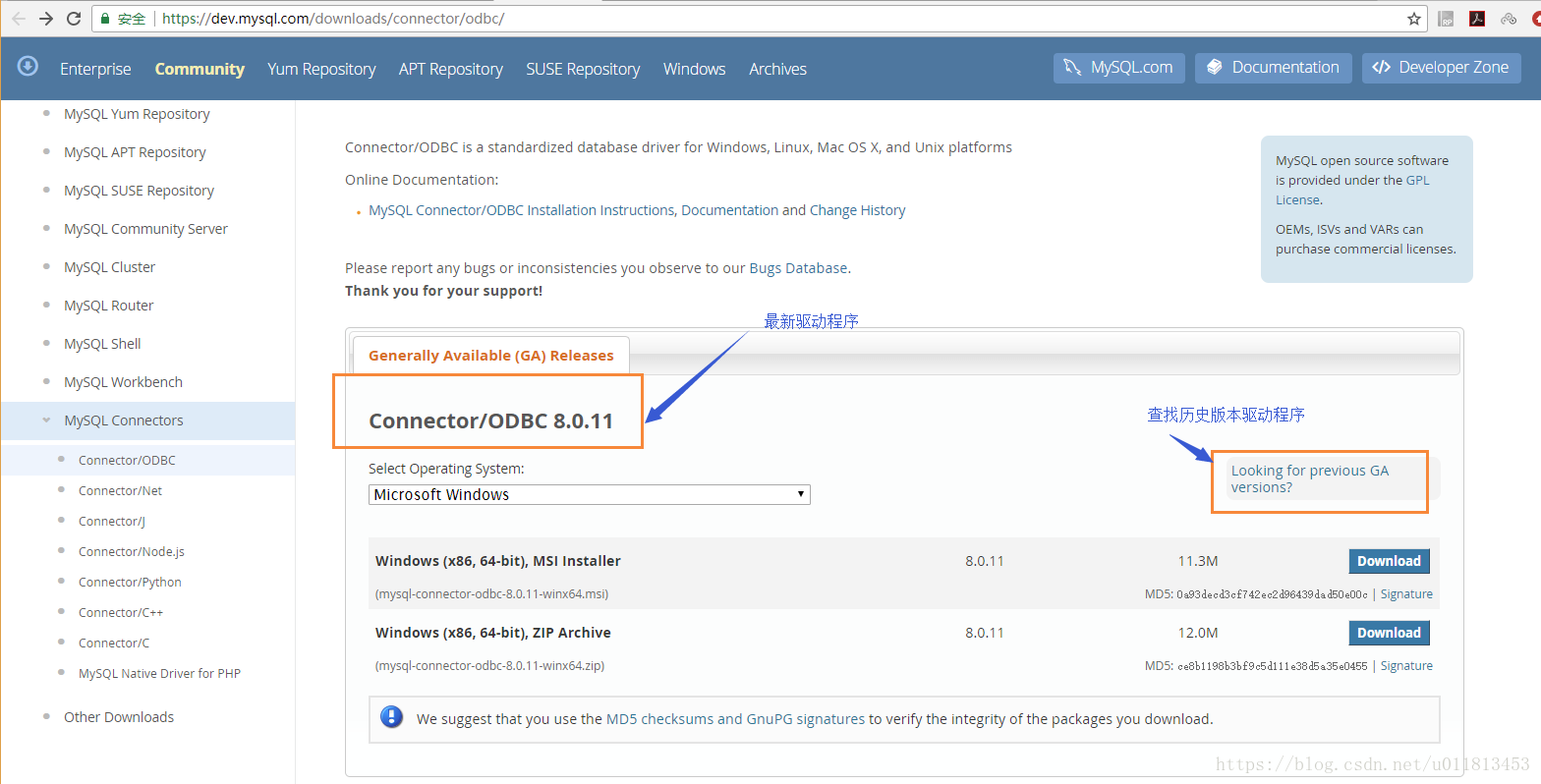This screenshot has width=1541, height=784.
Task: Click the secure padlock icon
Action: pyautogui.click(x=105, y=19)
